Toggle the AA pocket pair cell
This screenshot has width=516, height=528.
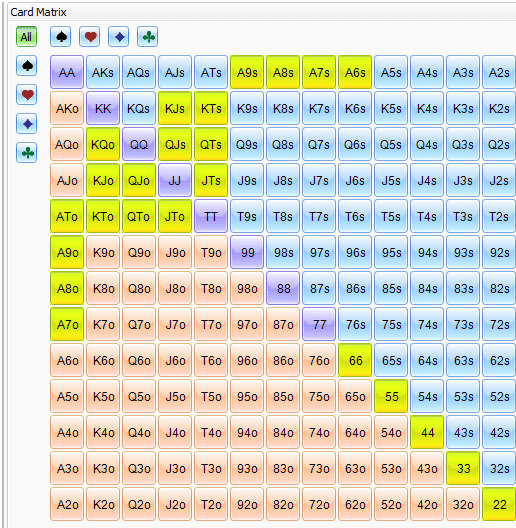[x=67, y=72]
